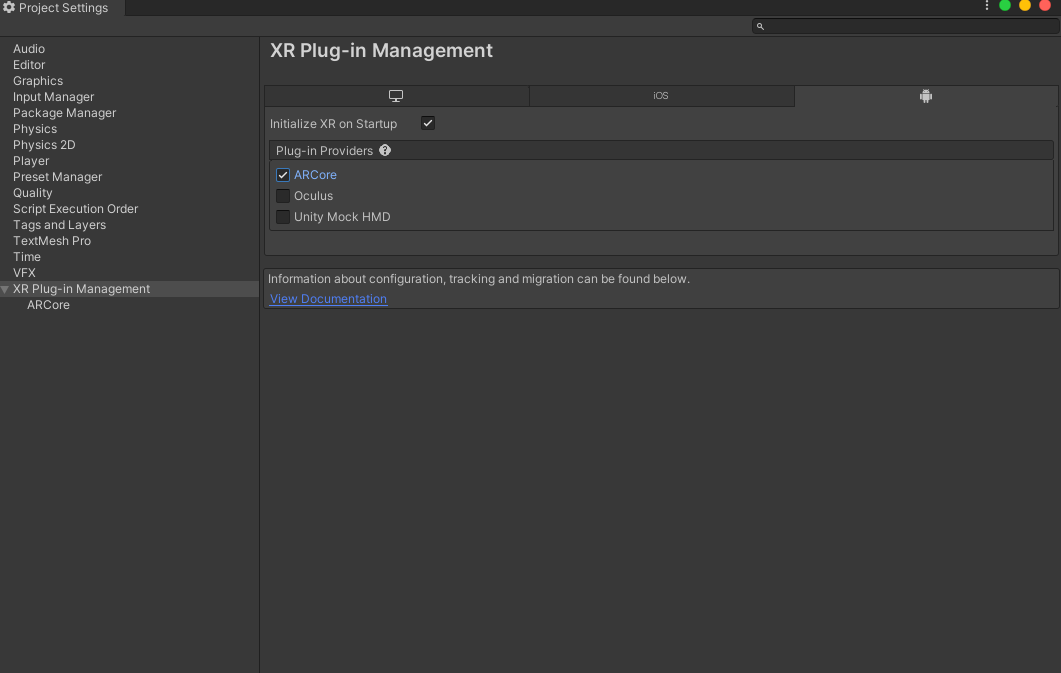Click the Plug-in Providers help icon
This screenshot has width=1061, height=673.
pos(385,151)
